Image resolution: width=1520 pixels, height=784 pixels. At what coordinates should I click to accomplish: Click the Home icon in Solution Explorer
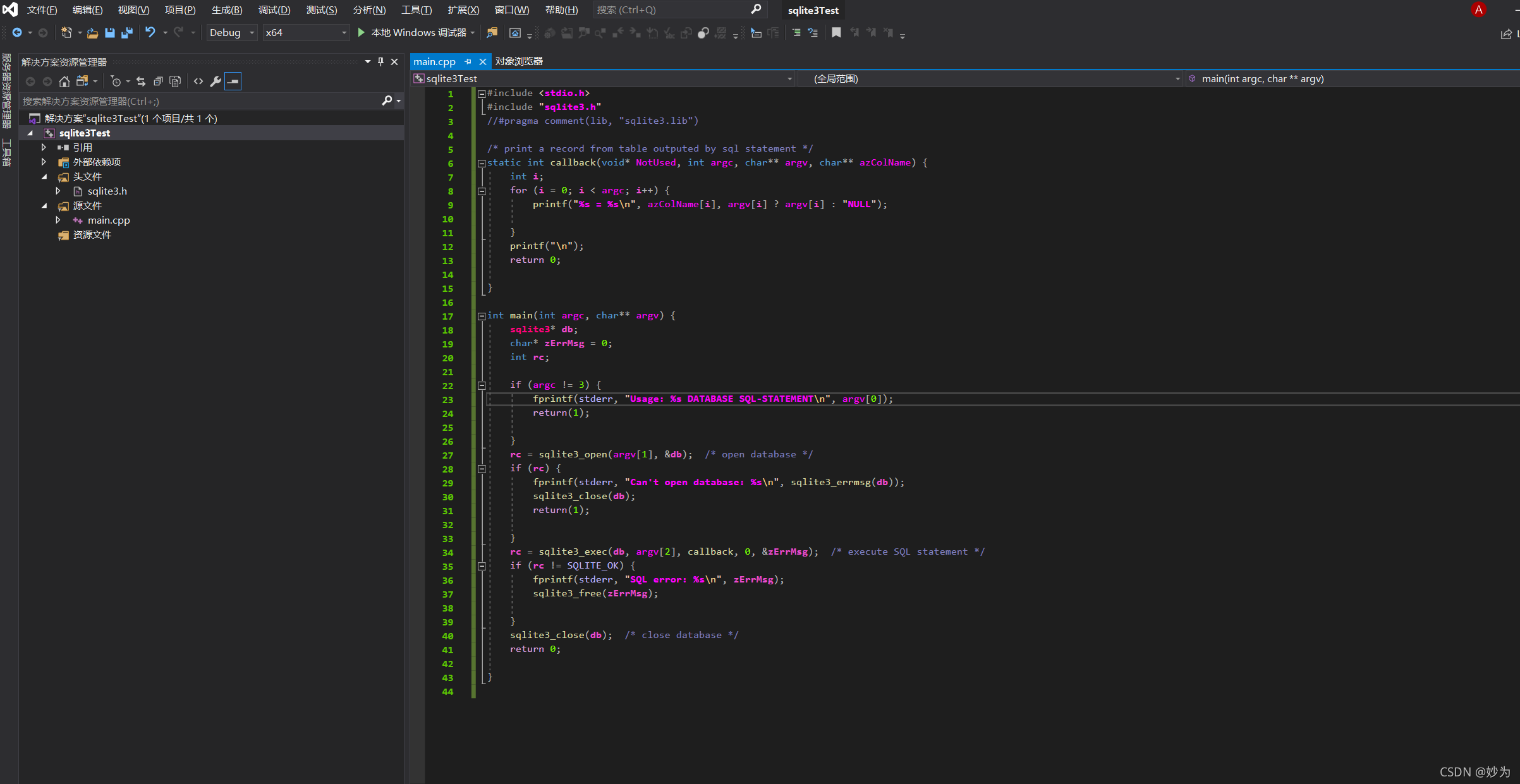(64, 81)
